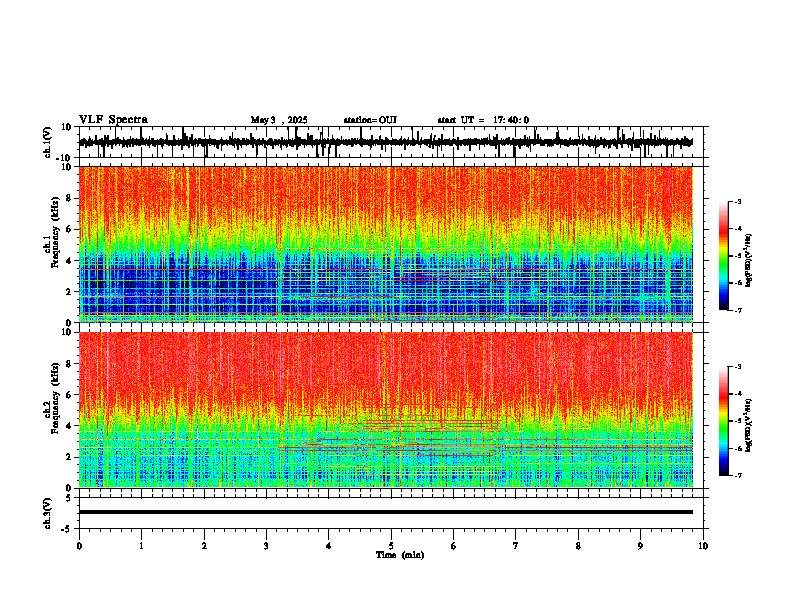Image resolution: width=792 pixels, height=612 pixels.
Task: Click the "-10" tick on ch.1(V) axis
Action: pos(65,158)
